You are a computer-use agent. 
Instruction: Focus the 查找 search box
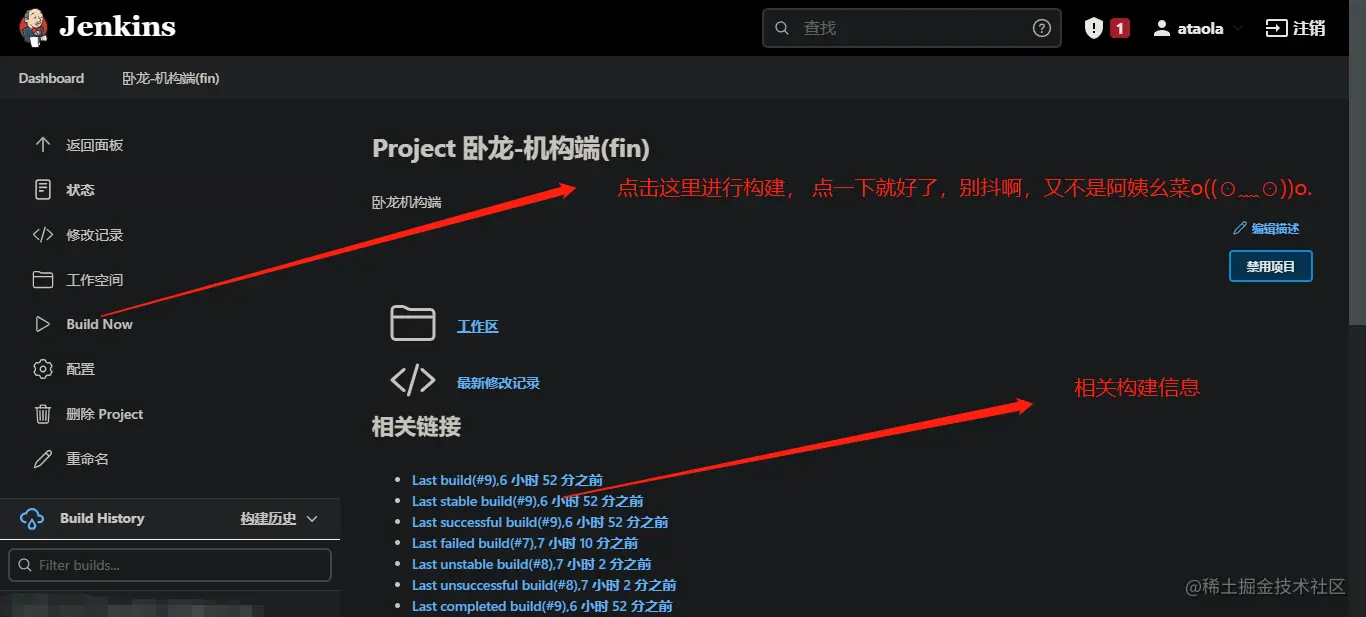912,28
